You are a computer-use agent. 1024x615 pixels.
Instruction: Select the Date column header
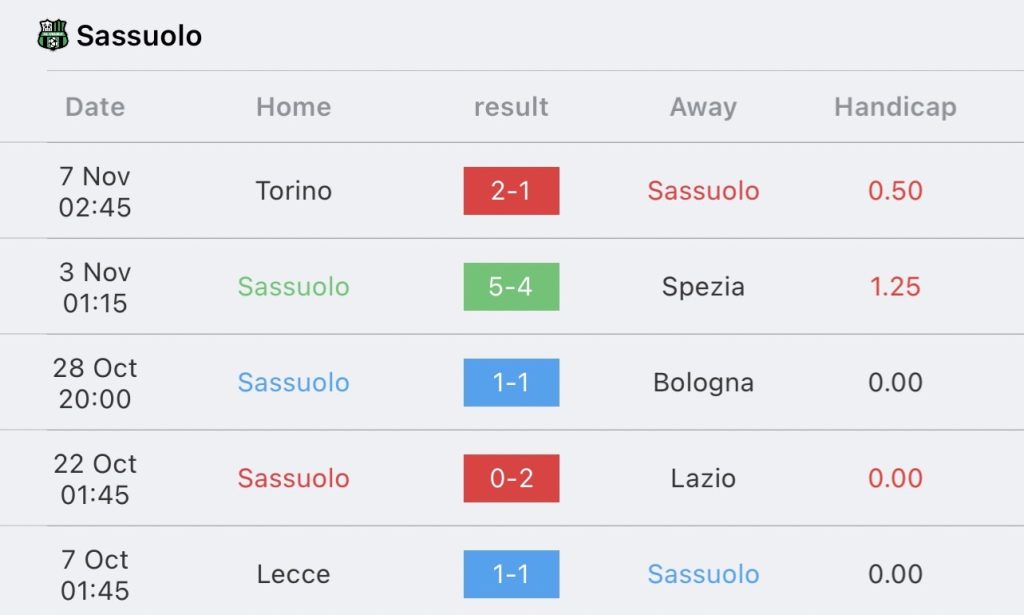click(x=95, y=107)
